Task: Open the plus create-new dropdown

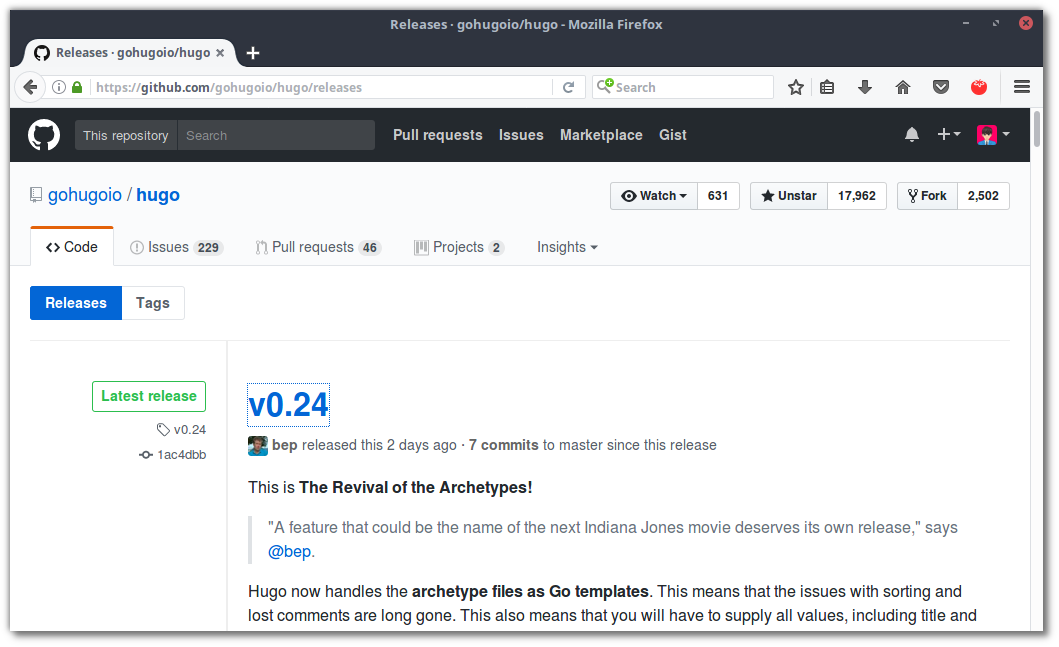Action: (x=948, y=134)
